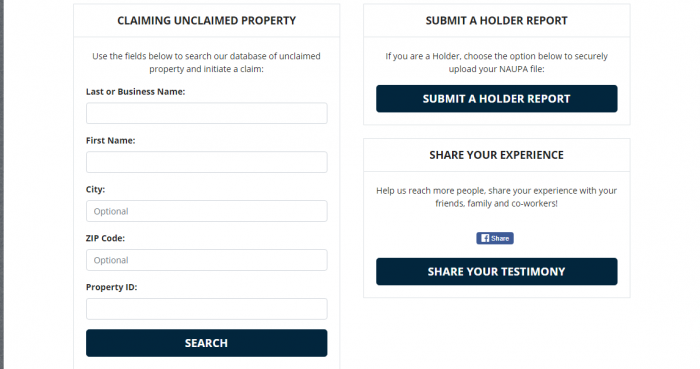Click the "Property ID:" label text
This screenshot has height=369, width=700.
(112, 287)
